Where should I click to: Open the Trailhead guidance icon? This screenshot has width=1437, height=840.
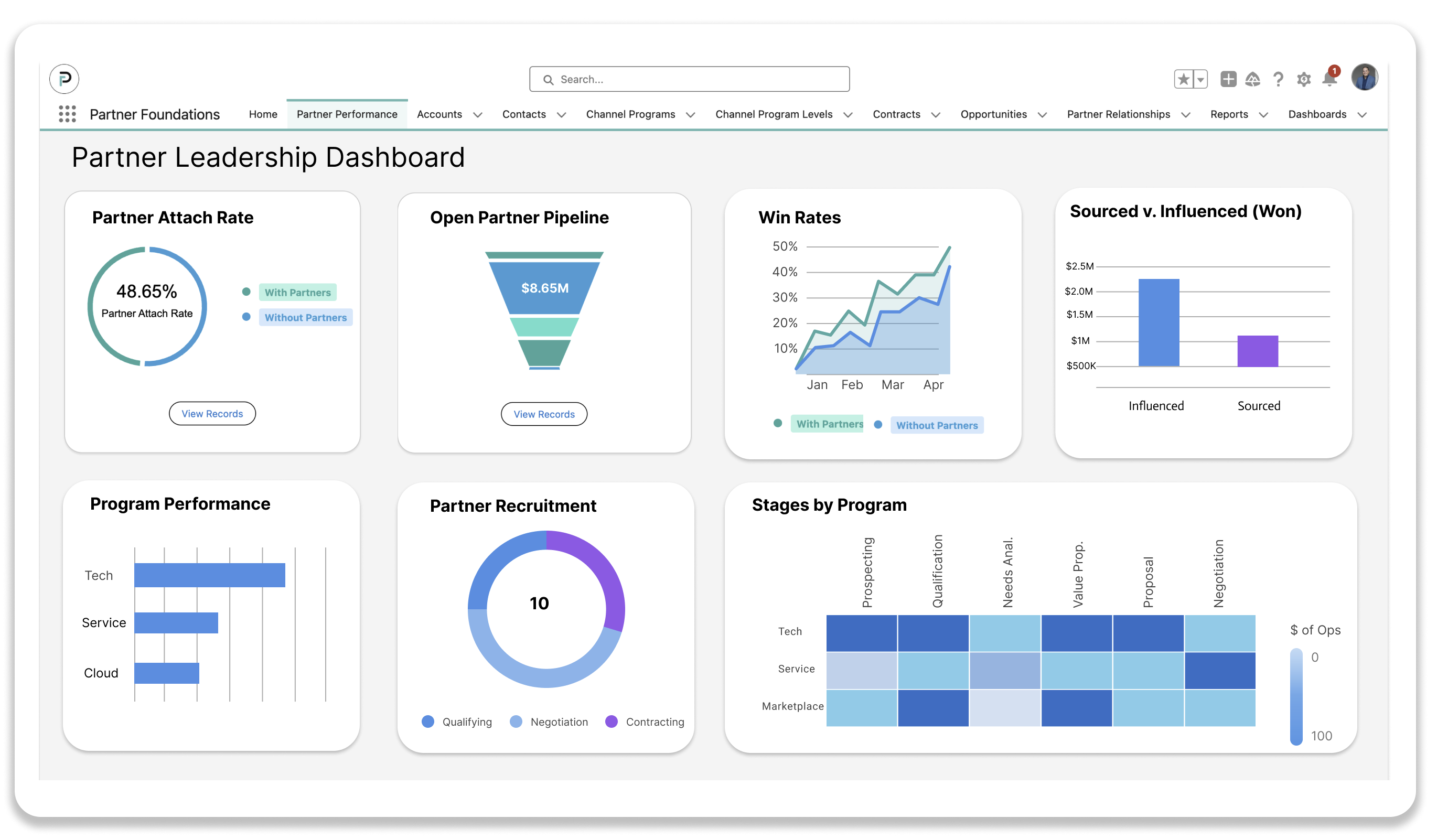click(1252, 79)
